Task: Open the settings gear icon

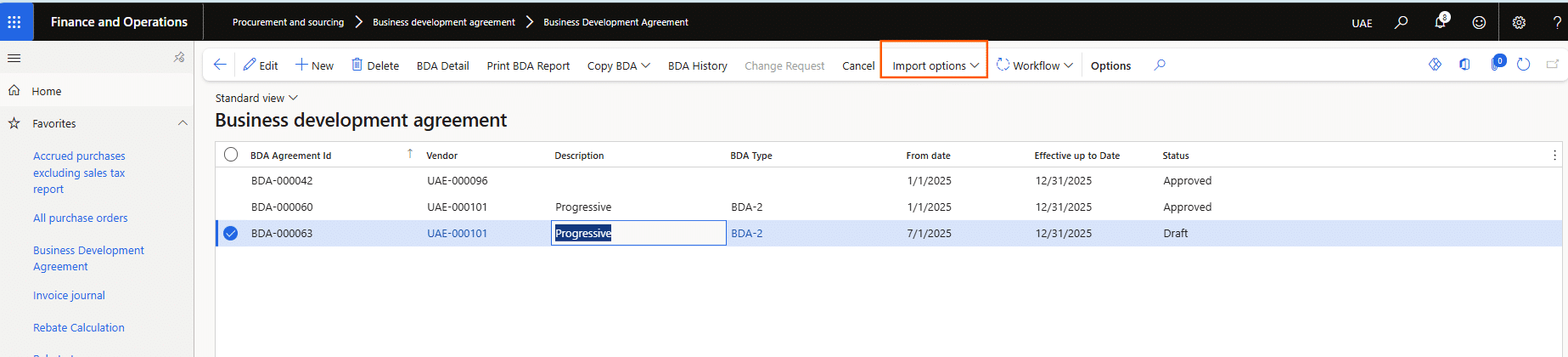Action: (x=1519, y=23)
